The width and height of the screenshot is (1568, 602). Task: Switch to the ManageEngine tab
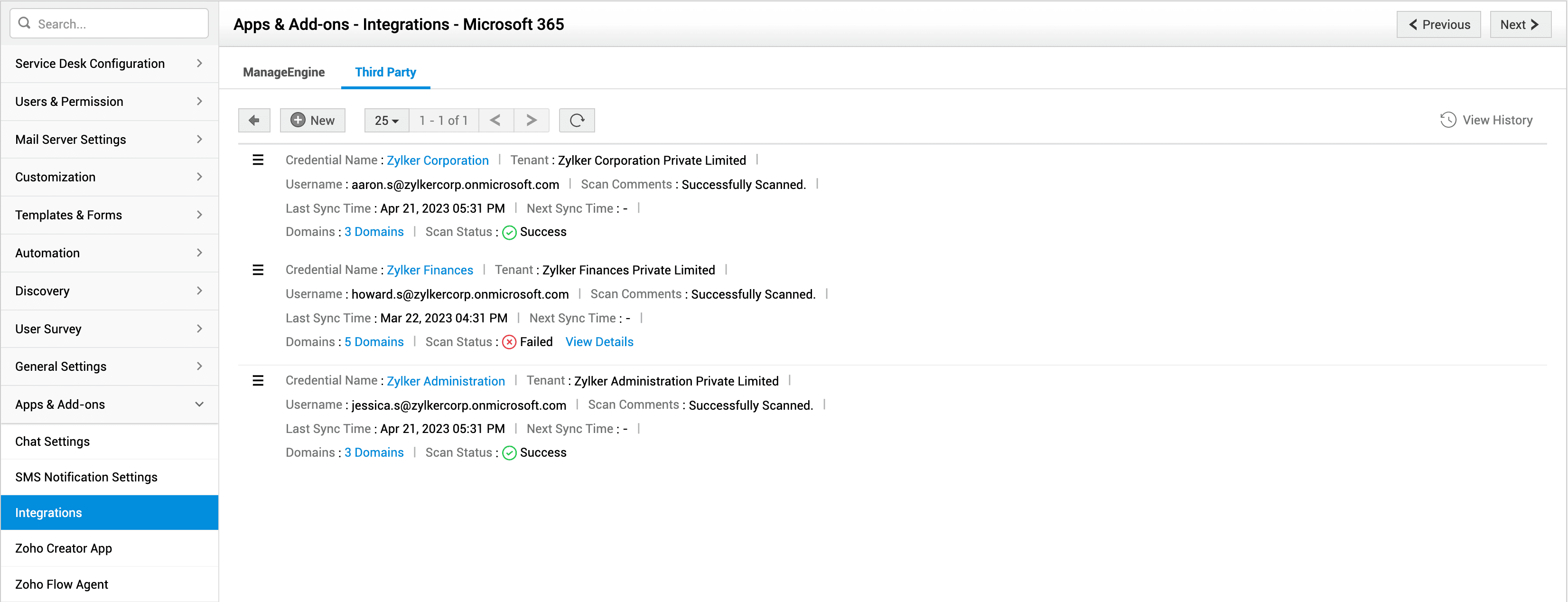click(284, 72)
